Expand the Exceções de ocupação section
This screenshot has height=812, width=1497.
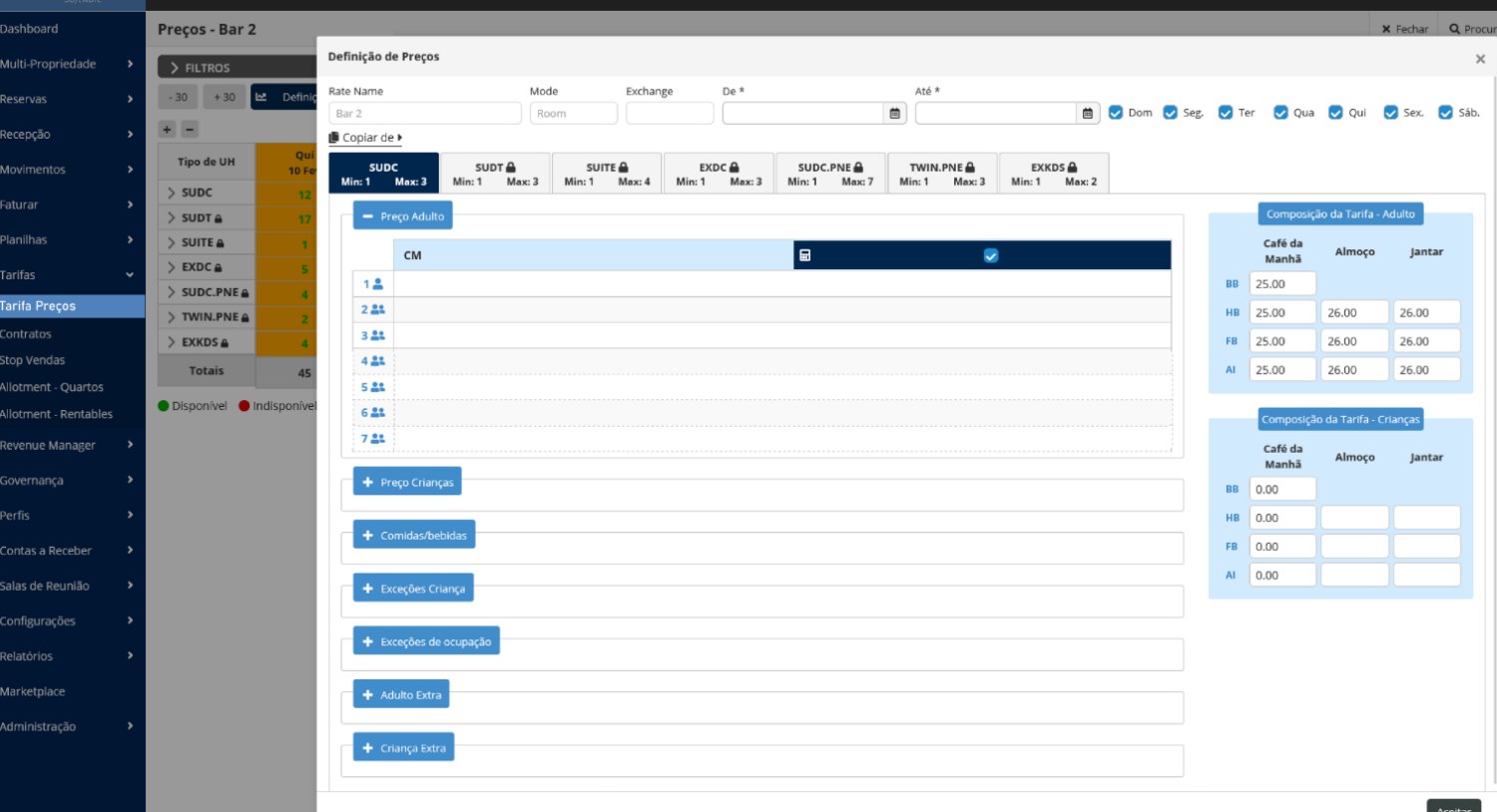[x=426, y=641]
